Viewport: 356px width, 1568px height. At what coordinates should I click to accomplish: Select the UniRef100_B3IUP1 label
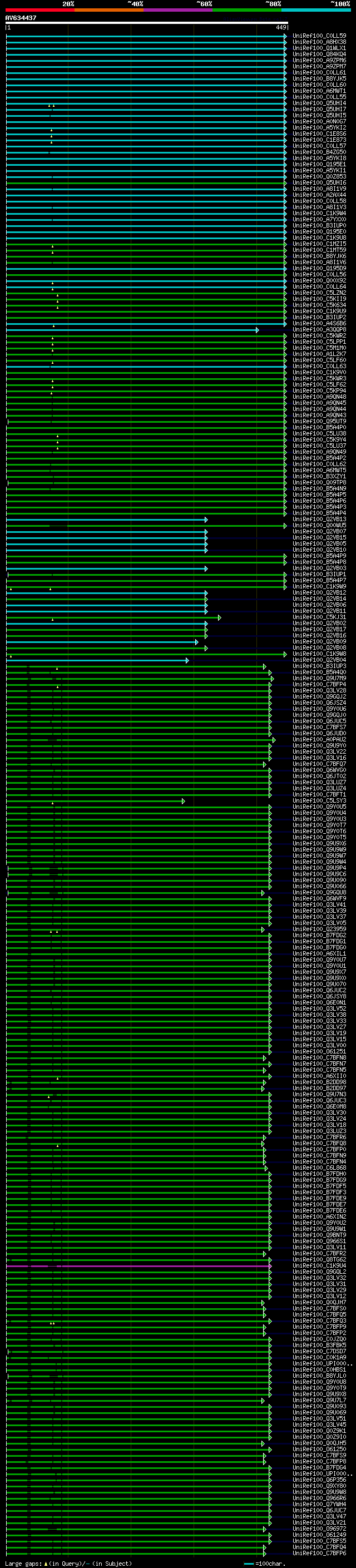point(319,574)
